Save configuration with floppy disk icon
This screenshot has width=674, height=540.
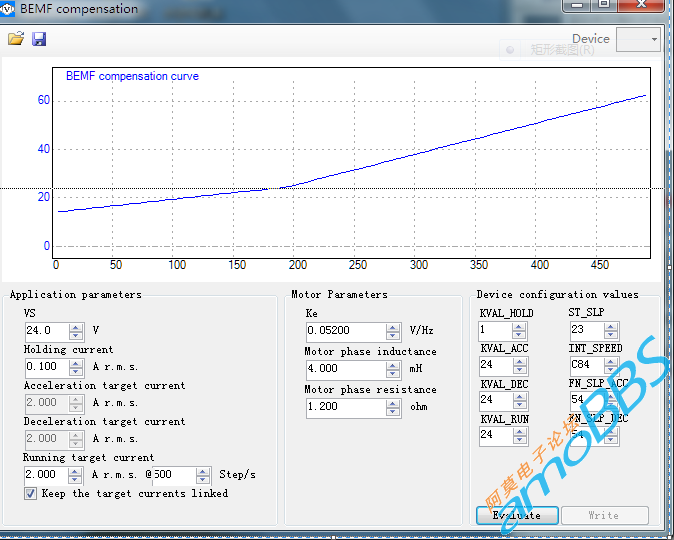39,39
